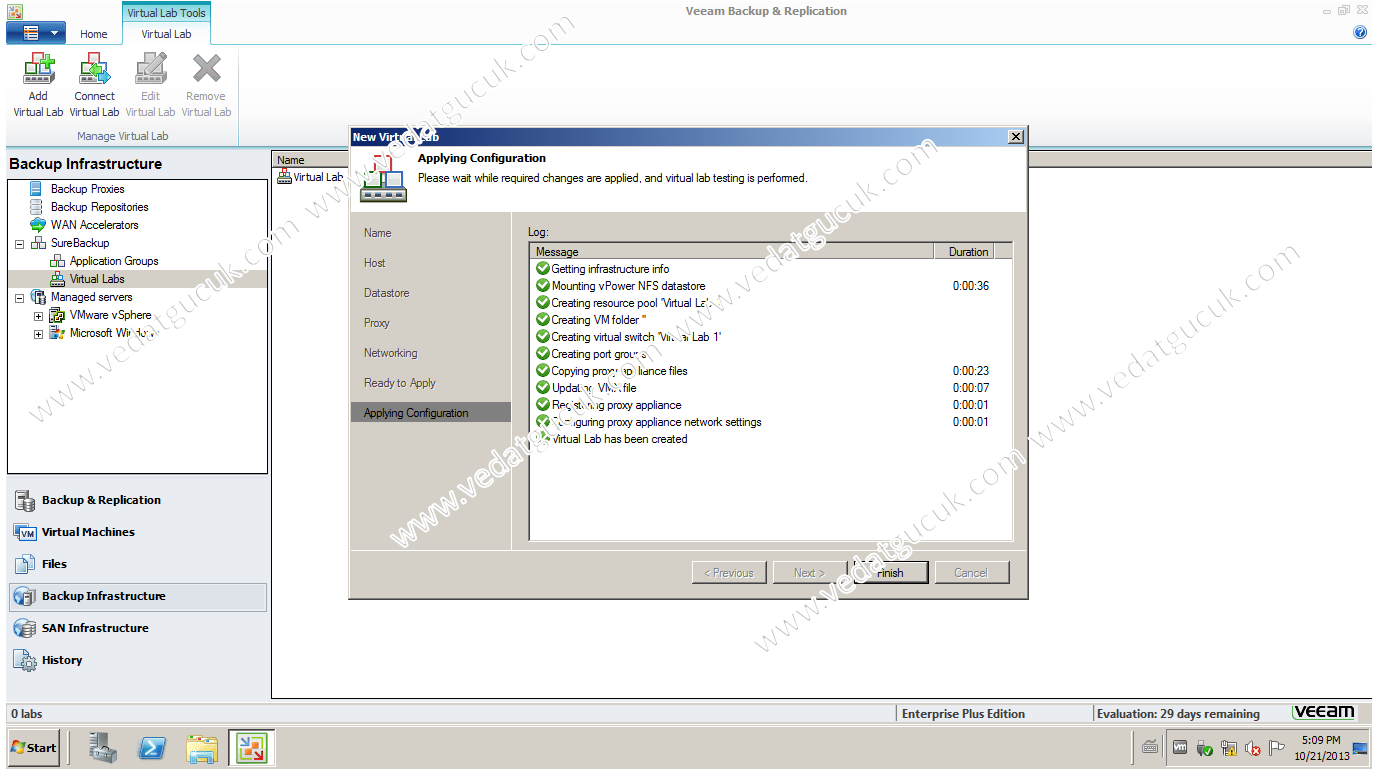Select the Networking wizard step
The width and height of the screenshot is (1373, 771).
click(x=391, y=353)
